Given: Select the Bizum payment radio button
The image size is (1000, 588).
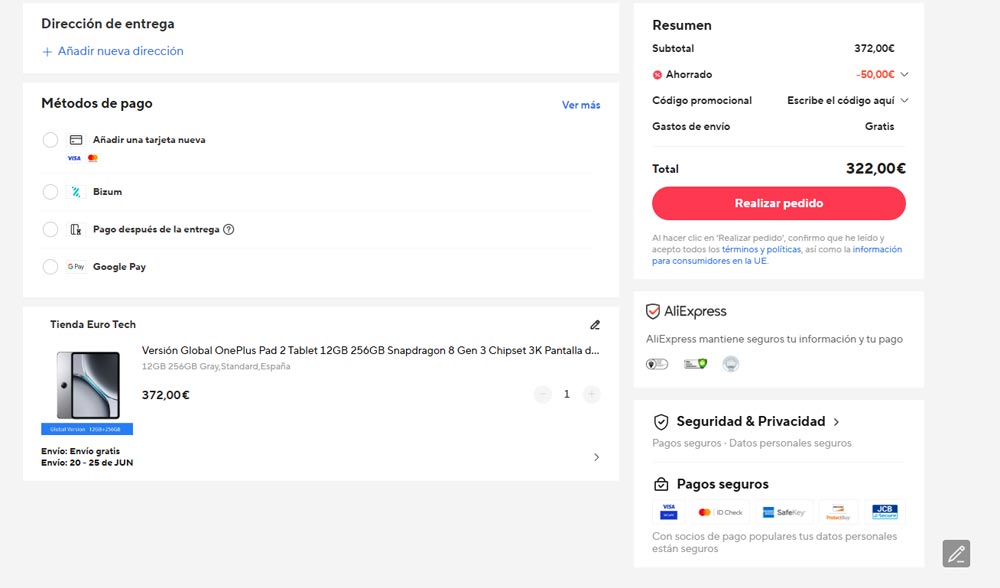Looking at the screenshot, I should point(50,192).
